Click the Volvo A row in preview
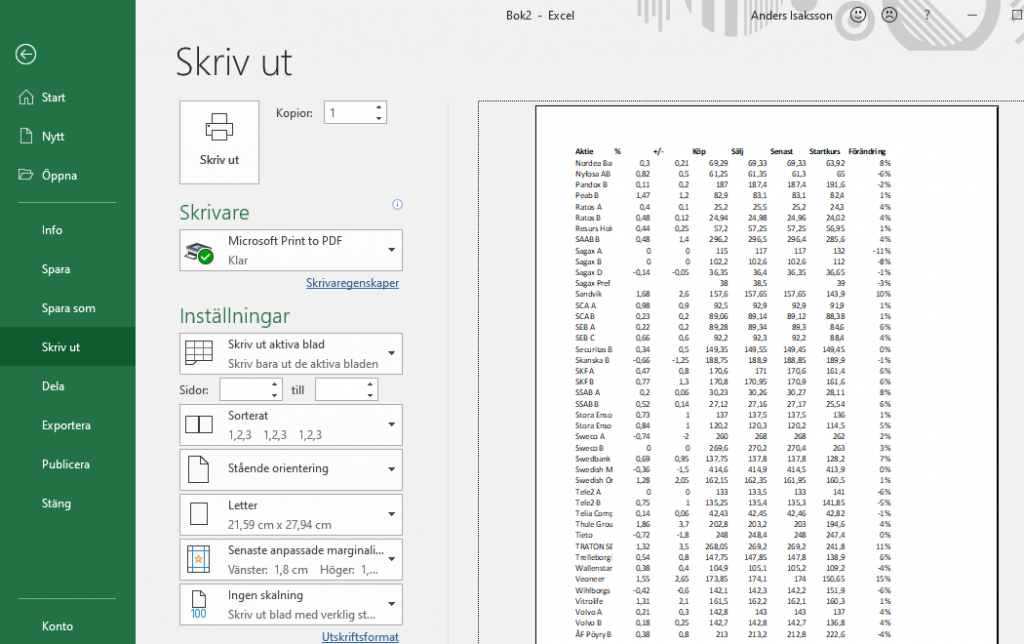The height and width of the screenshot is (644, 1024). coord(733,612)
